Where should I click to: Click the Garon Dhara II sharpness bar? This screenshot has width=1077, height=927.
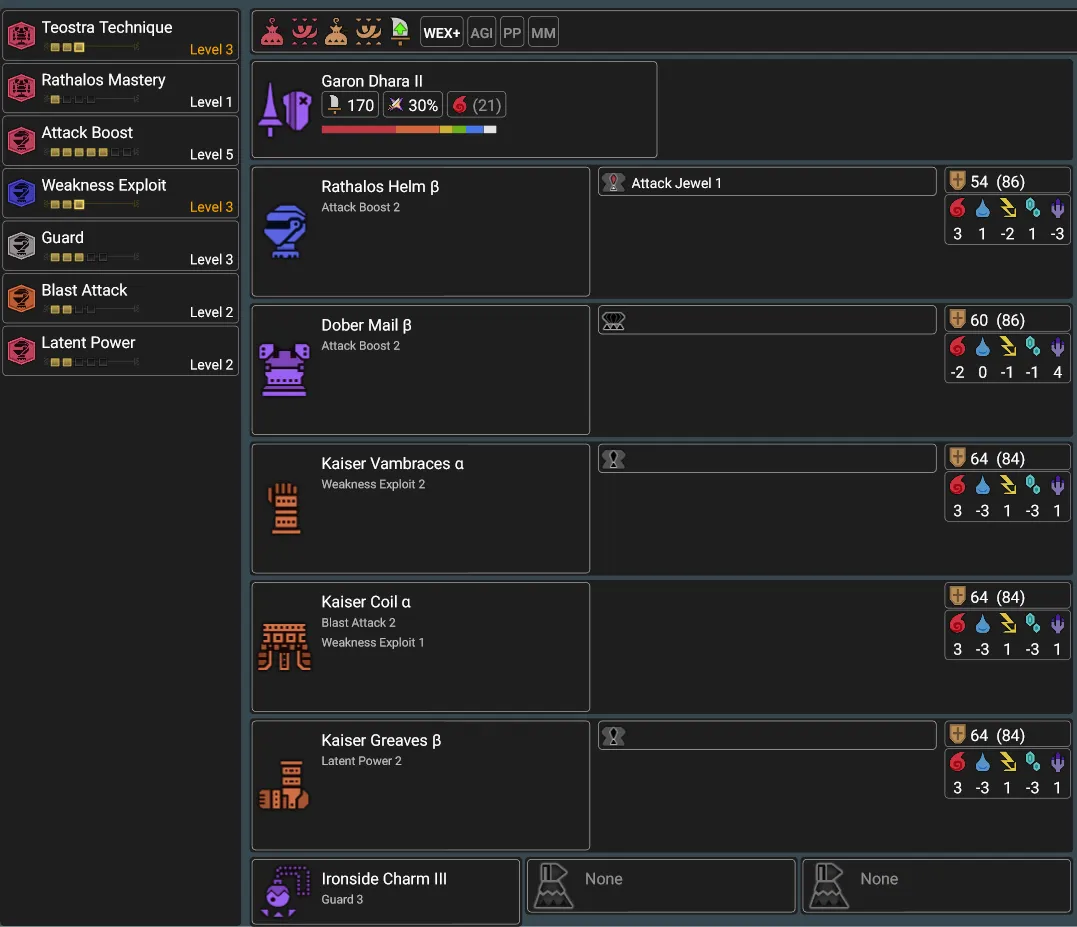point(409,129)
